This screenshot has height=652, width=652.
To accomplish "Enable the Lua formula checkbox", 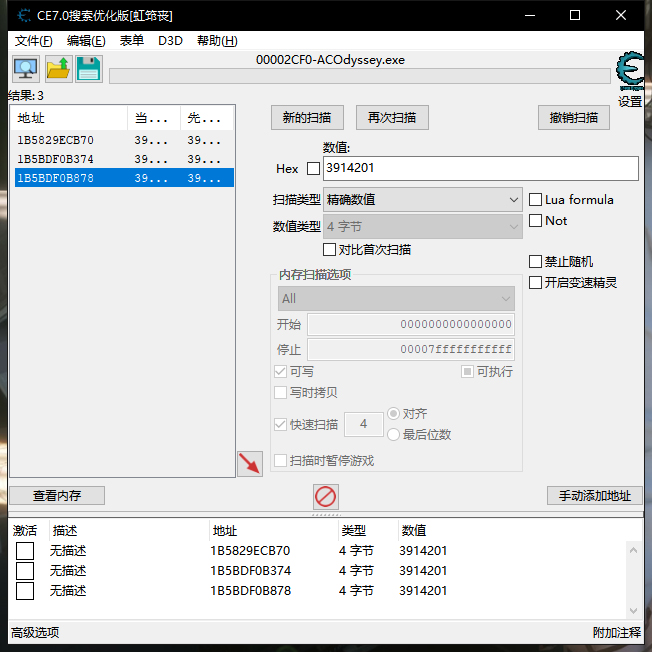I will (535, 200).
